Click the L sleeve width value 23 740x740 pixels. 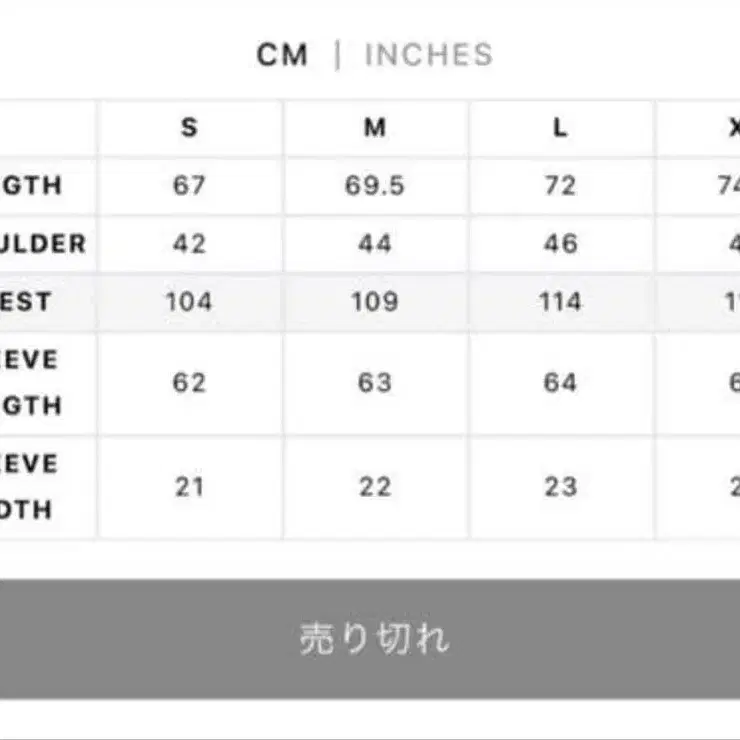pyautogui.click(x=560, y=487)
